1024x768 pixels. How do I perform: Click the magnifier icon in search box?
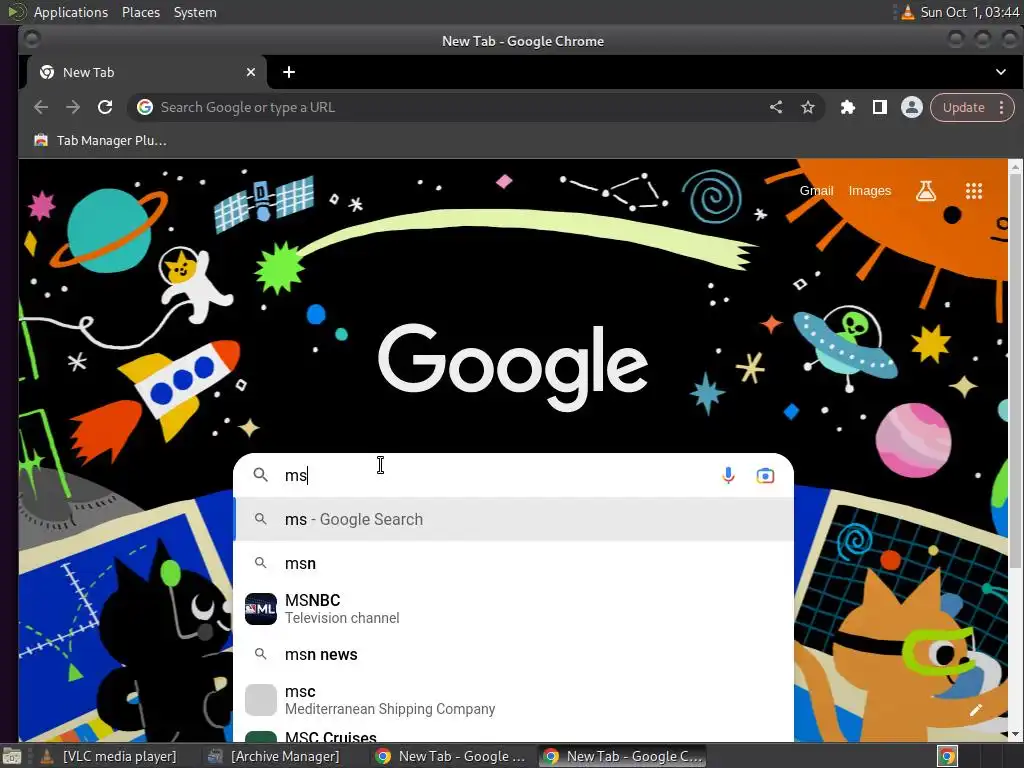coord(261,475)
